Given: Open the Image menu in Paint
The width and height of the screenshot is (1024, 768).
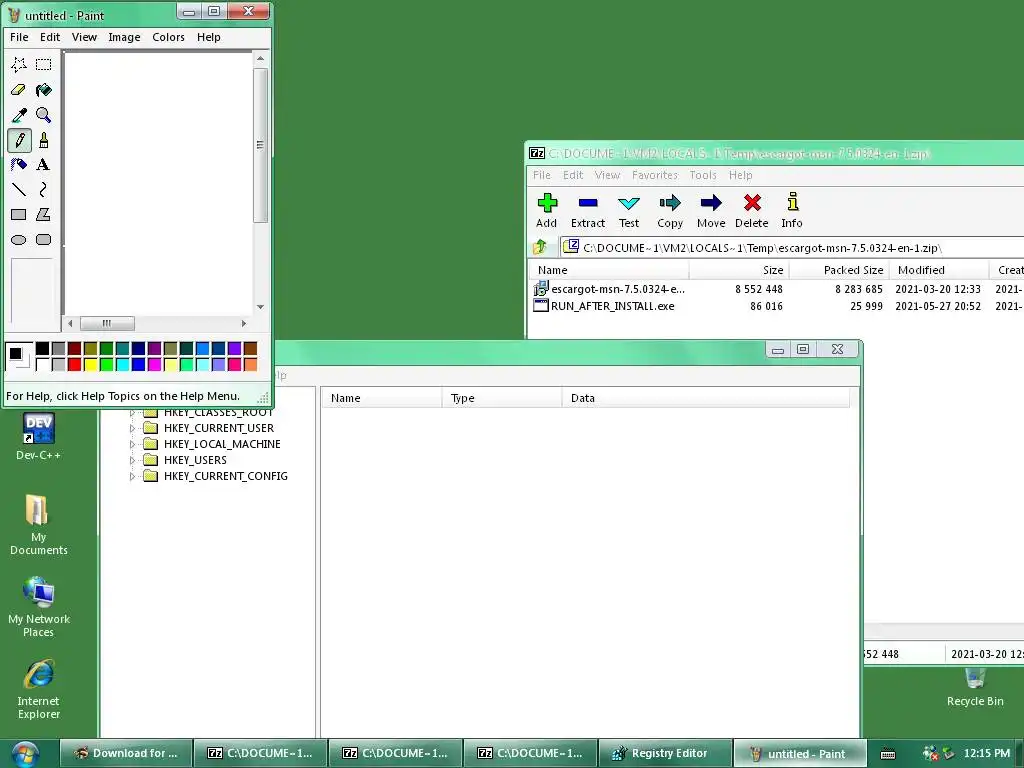Looking at the screenshot, I should click(124, 37).
